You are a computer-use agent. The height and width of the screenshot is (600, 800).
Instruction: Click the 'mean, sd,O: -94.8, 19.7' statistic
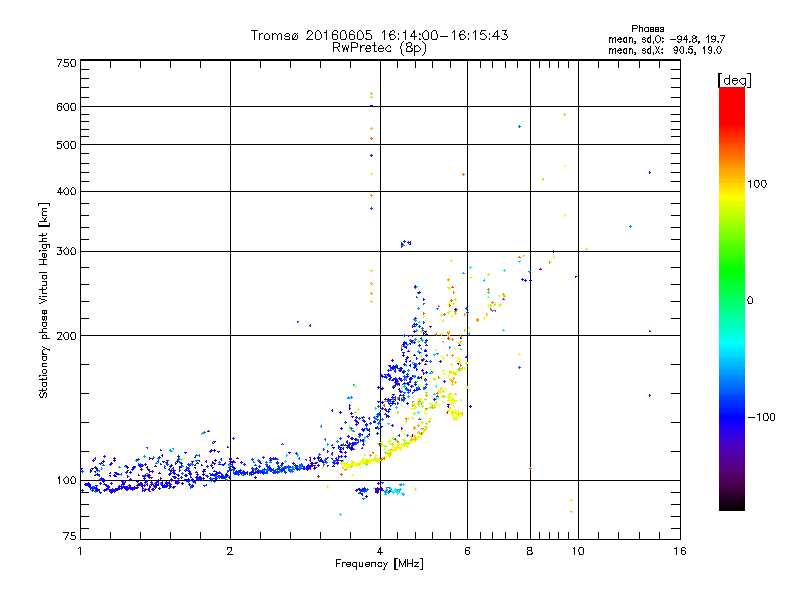tap(666, 39)
